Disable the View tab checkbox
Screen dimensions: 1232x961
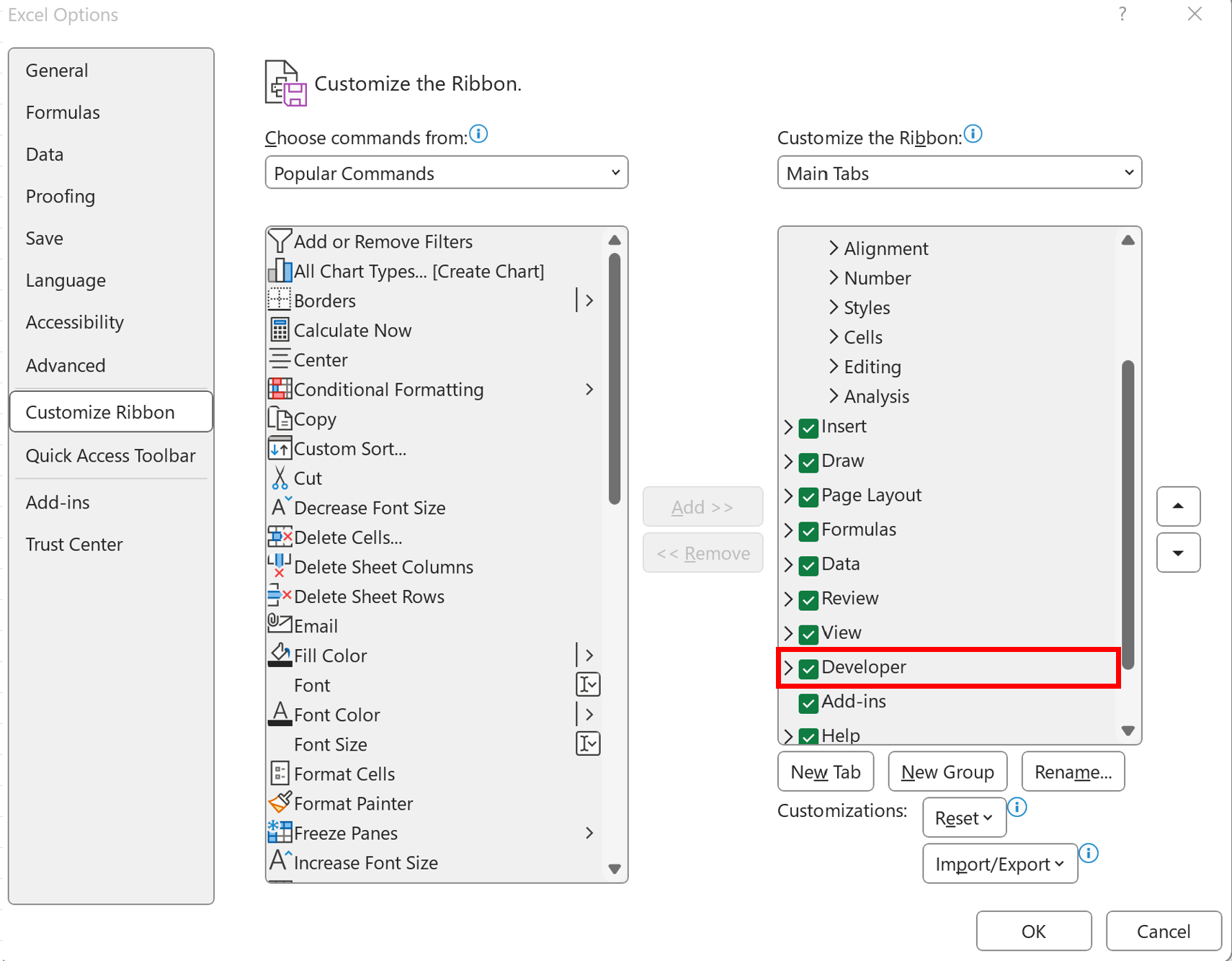coord(808,634)
